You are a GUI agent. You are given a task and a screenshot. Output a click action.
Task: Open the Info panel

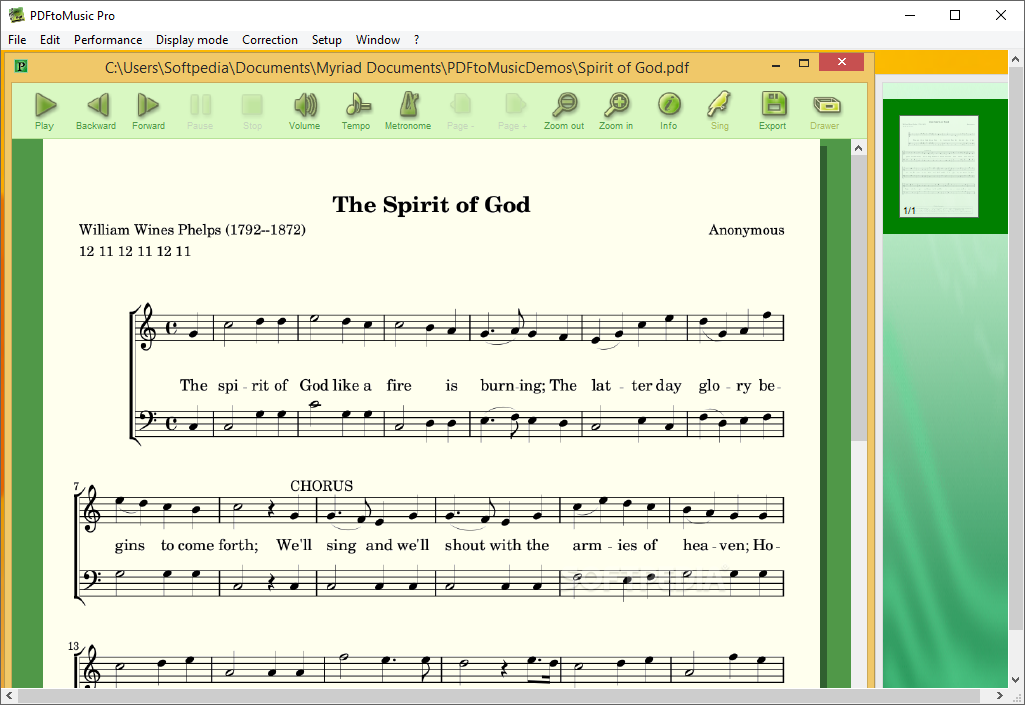coord(669,111)
